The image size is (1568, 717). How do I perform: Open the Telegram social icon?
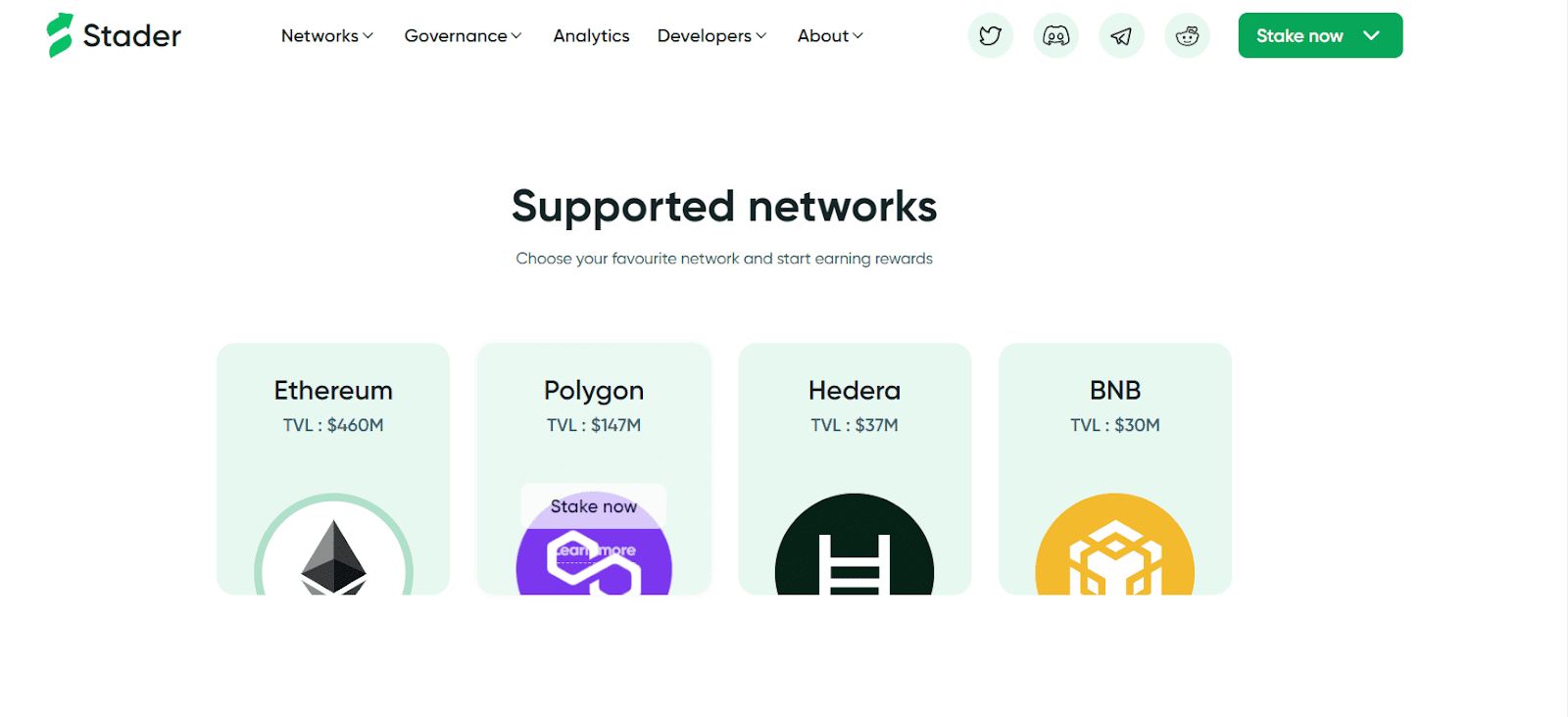click(1122, 36)
